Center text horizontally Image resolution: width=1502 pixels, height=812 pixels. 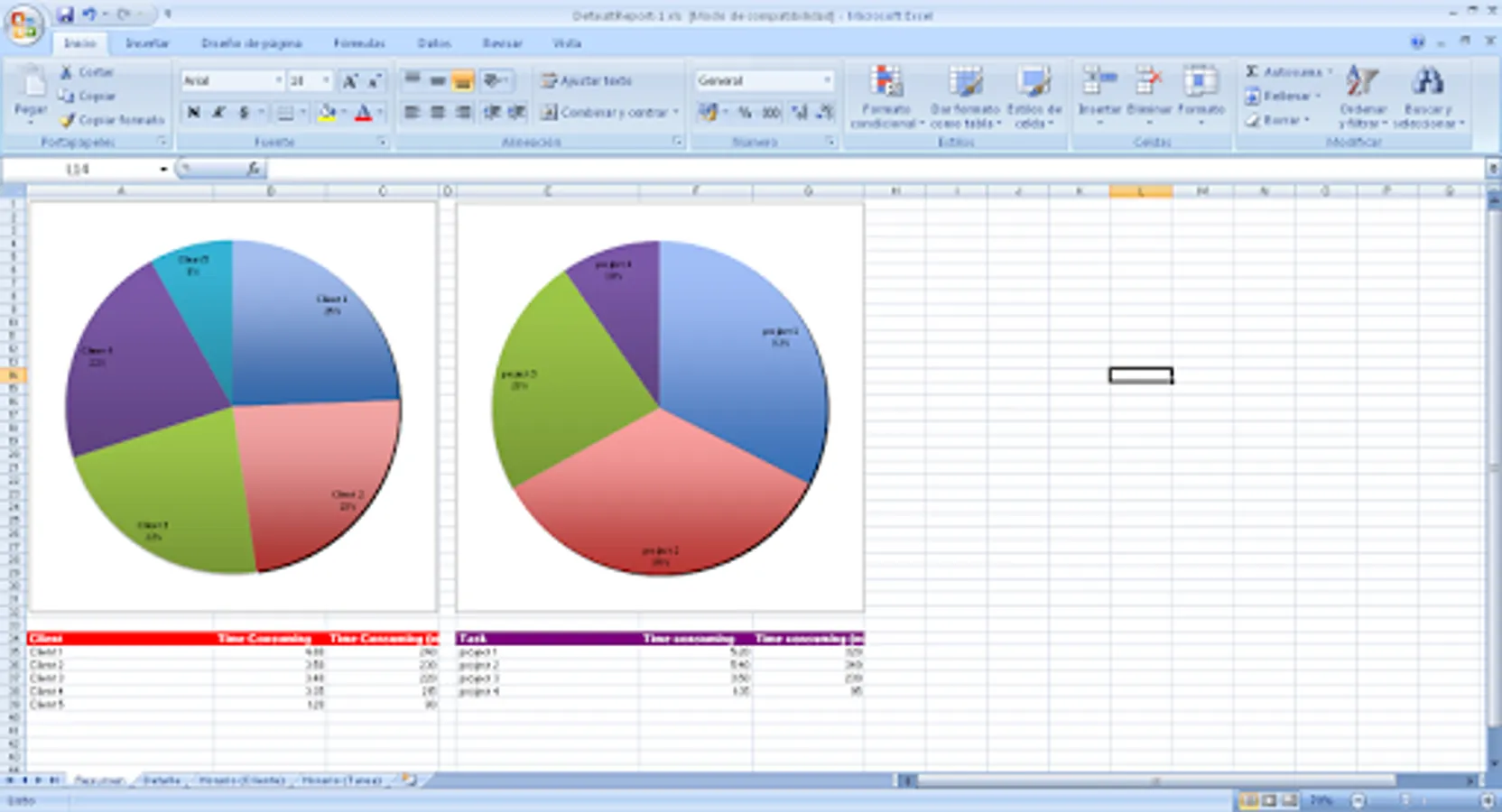(x=437, y=113)
